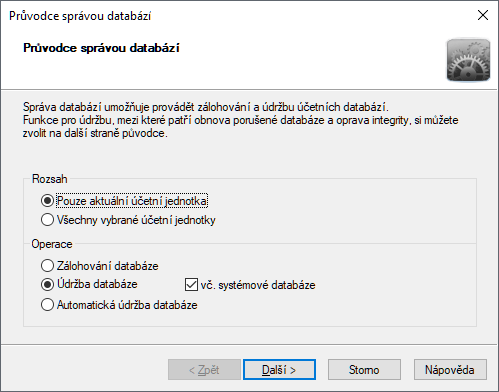This screenshot has width=499, height=392.
Task: Click the "Zálohování databáze" label text
Action: click(107, 266)
